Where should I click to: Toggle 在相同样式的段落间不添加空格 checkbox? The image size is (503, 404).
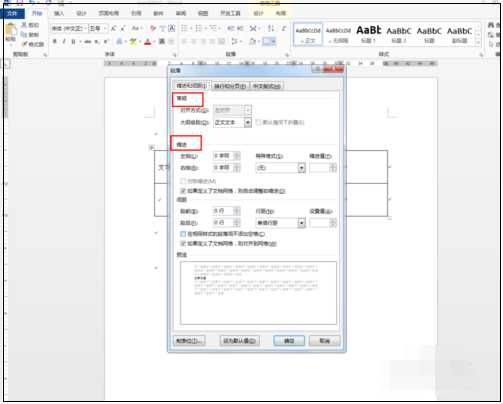click(x=183, y=234)
